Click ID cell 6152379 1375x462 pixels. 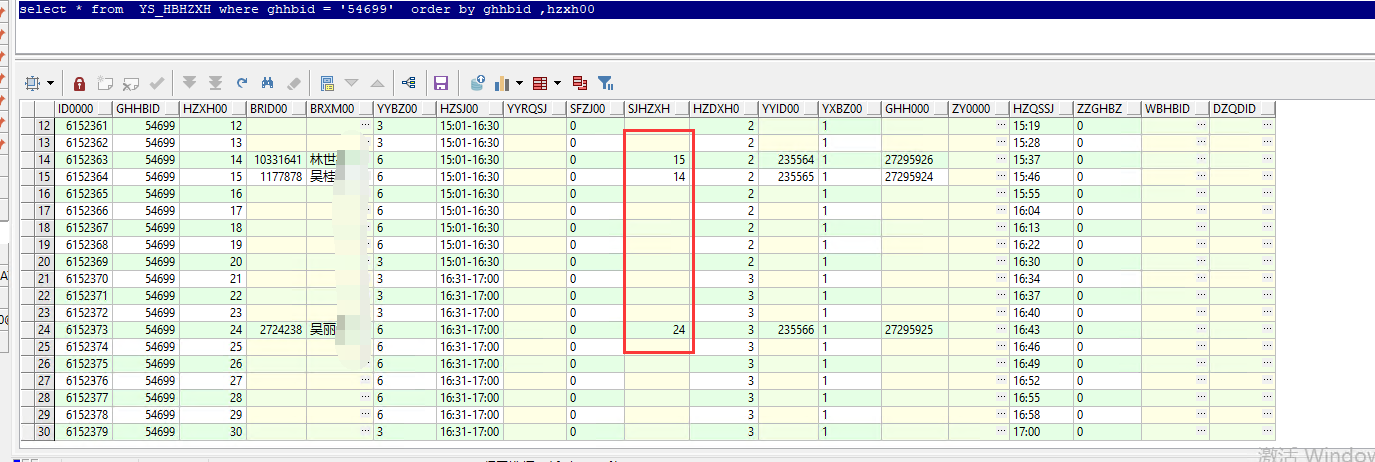pyautogui.click(x=83, y=432)
